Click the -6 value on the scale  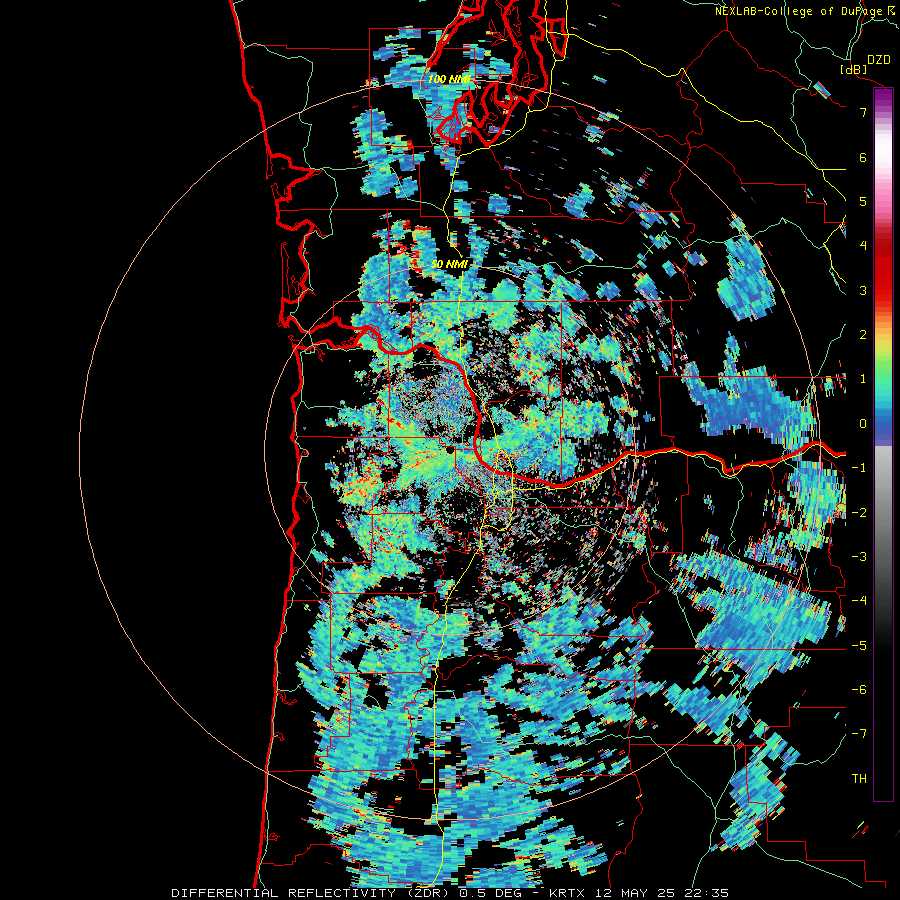coord(859,689)
